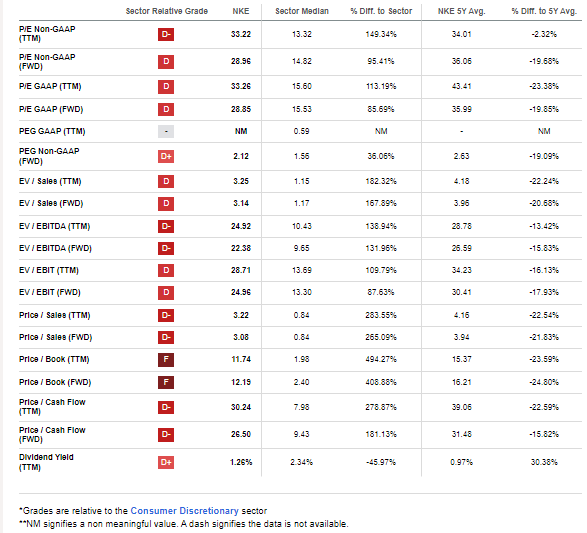Image resolution: width=587 pixels, height=533 pixels.
Task: Click the D- grade badge for P/E Non-GAAP (TTM)
Action: coord(166,34)
